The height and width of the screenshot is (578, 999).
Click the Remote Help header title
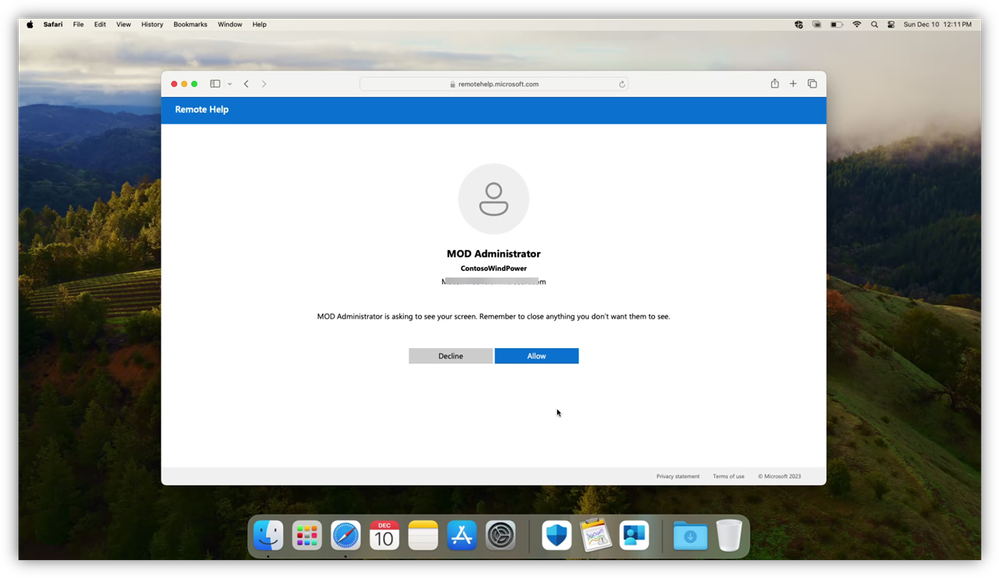pyautogui.click(x=201, y=110)
